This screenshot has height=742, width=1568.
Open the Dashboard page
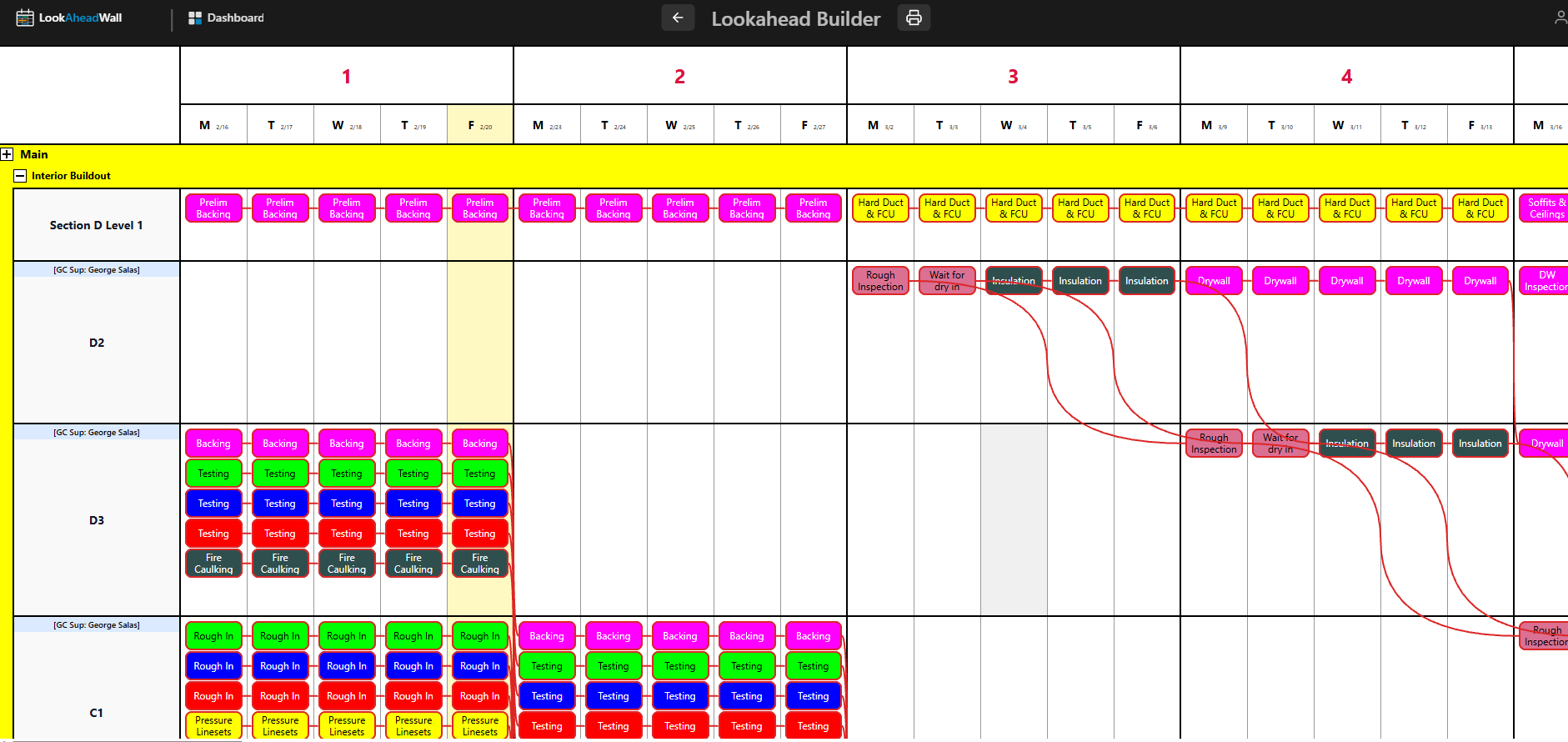point(226,18)
